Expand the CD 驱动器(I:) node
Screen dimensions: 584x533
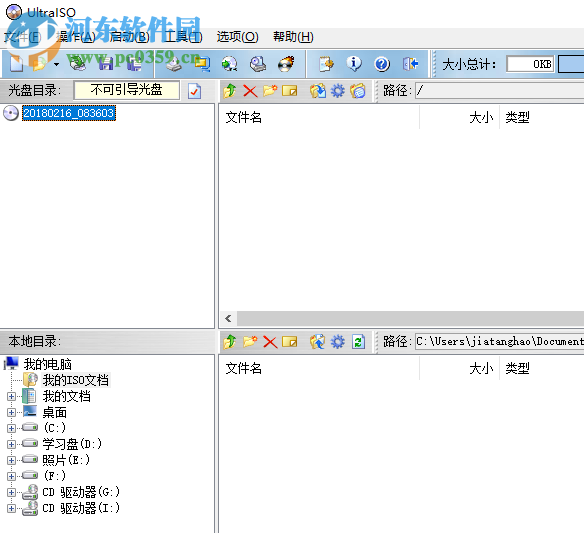point(11,508)
